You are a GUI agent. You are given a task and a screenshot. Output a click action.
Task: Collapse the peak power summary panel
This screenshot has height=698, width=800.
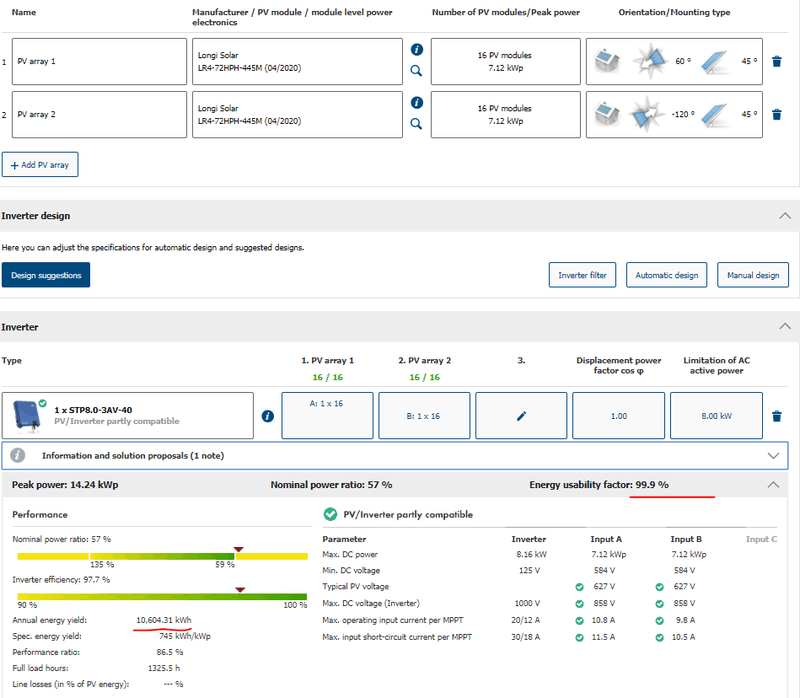(x=771, y=484)
